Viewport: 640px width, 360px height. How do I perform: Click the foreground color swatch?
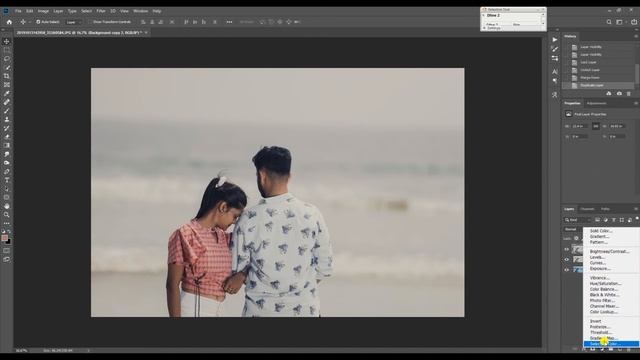pyautogui.click(x=4, y=238)
